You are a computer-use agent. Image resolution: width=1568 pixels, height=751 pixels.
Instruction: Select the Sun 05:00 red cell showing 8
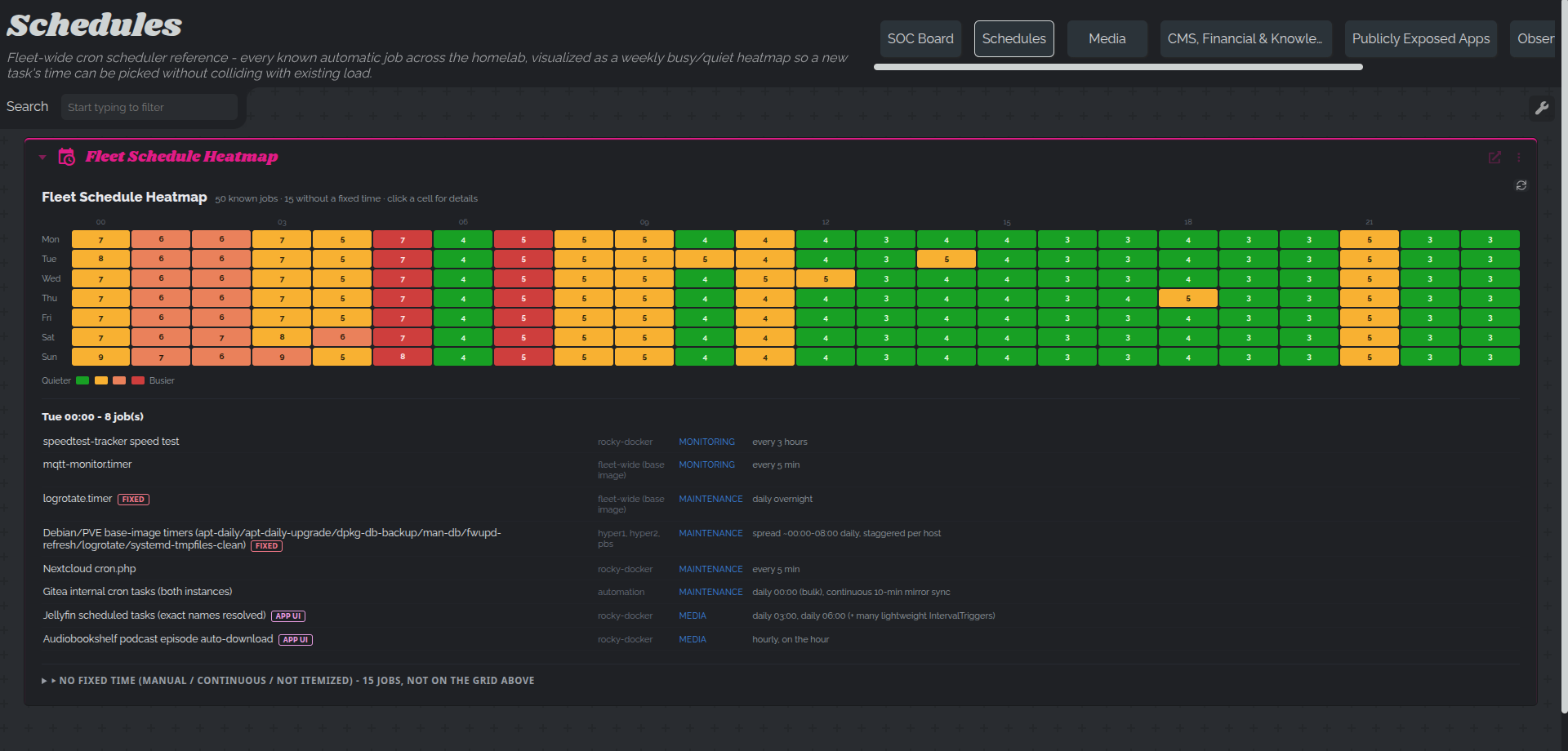pos(403,357)
